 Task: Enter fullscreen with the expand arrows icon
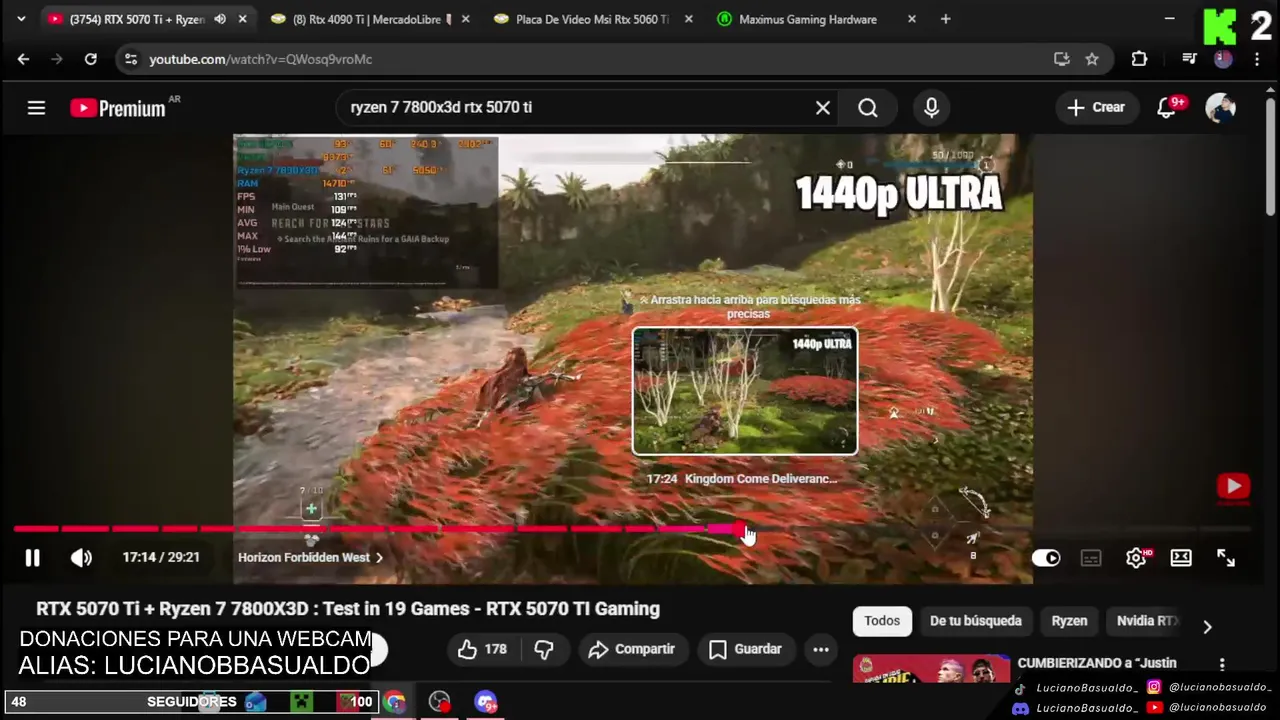point(1226,558)
